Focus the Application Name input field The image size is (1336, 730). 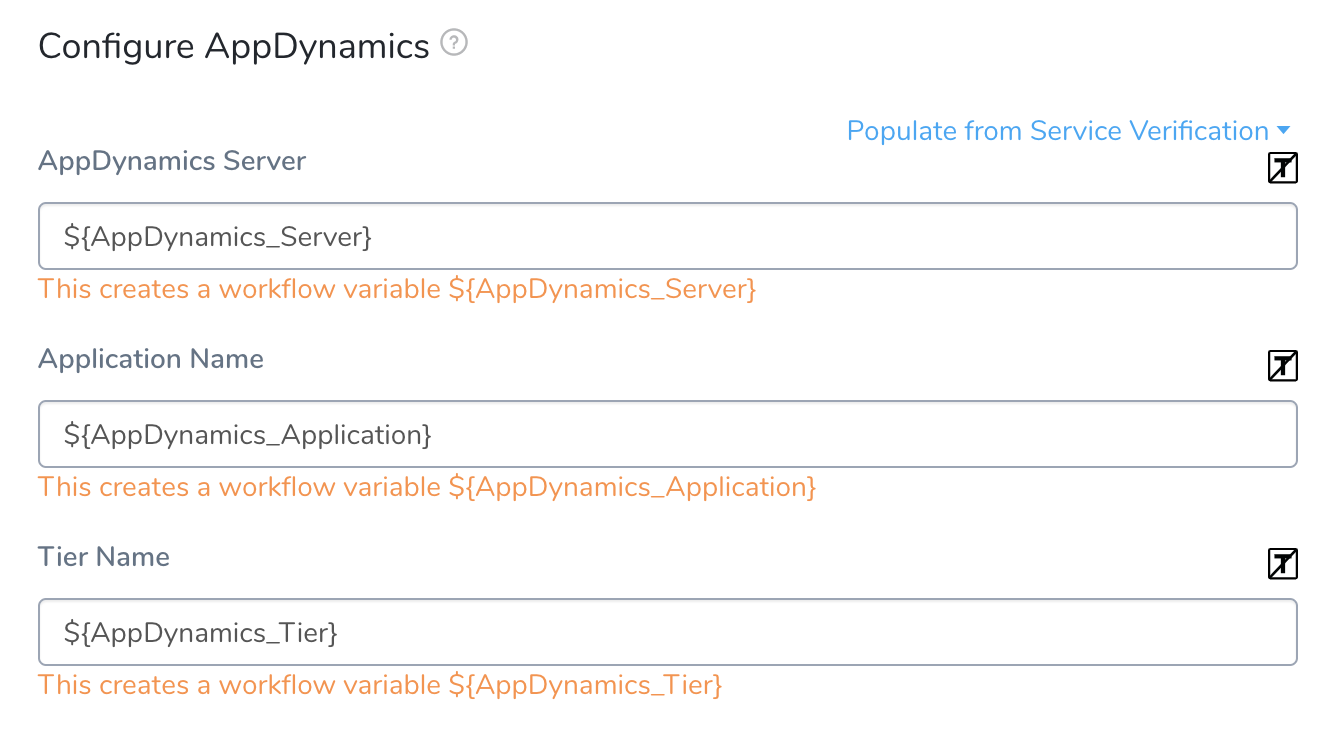668,434
